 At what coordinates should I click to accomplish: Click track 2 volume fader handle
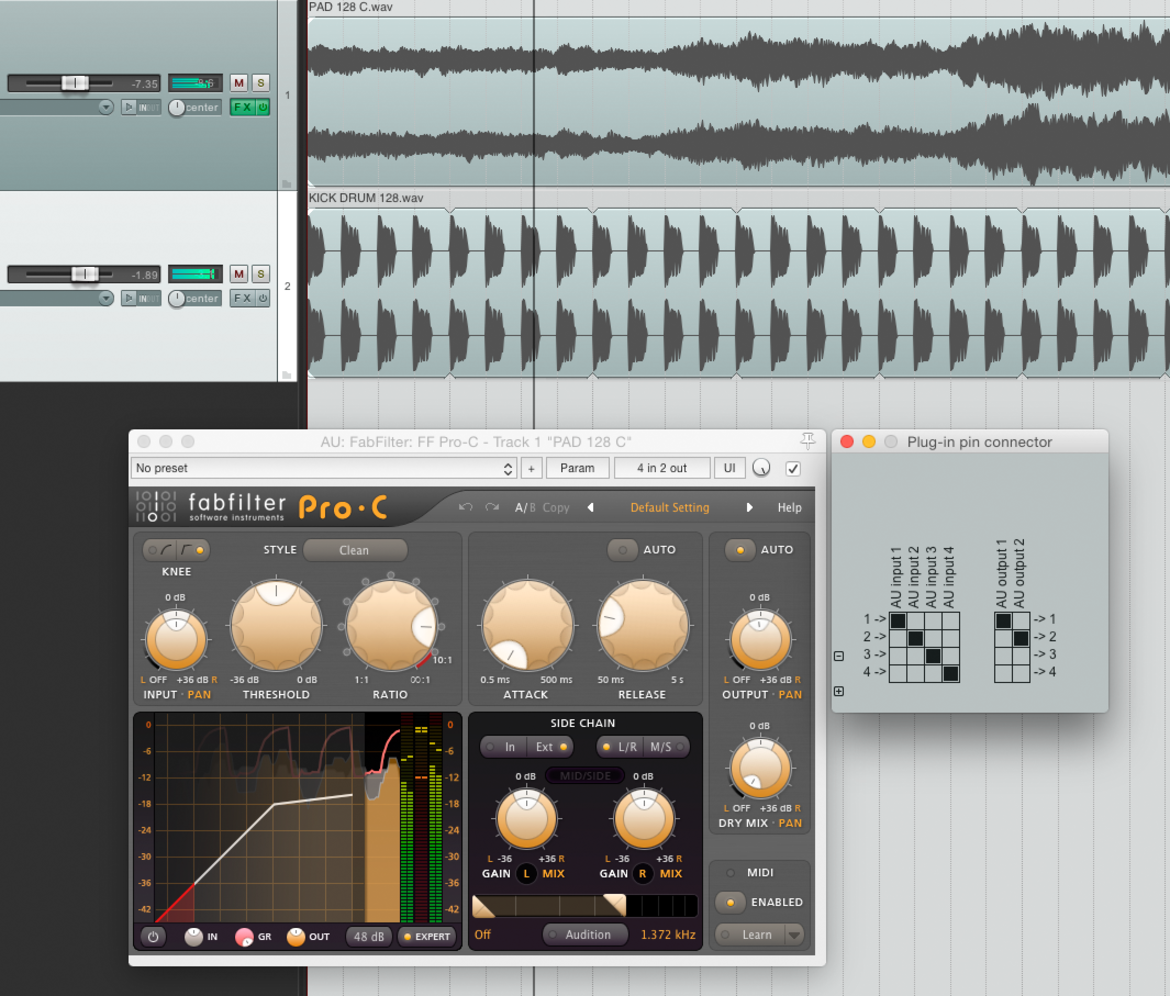[85, 274]
